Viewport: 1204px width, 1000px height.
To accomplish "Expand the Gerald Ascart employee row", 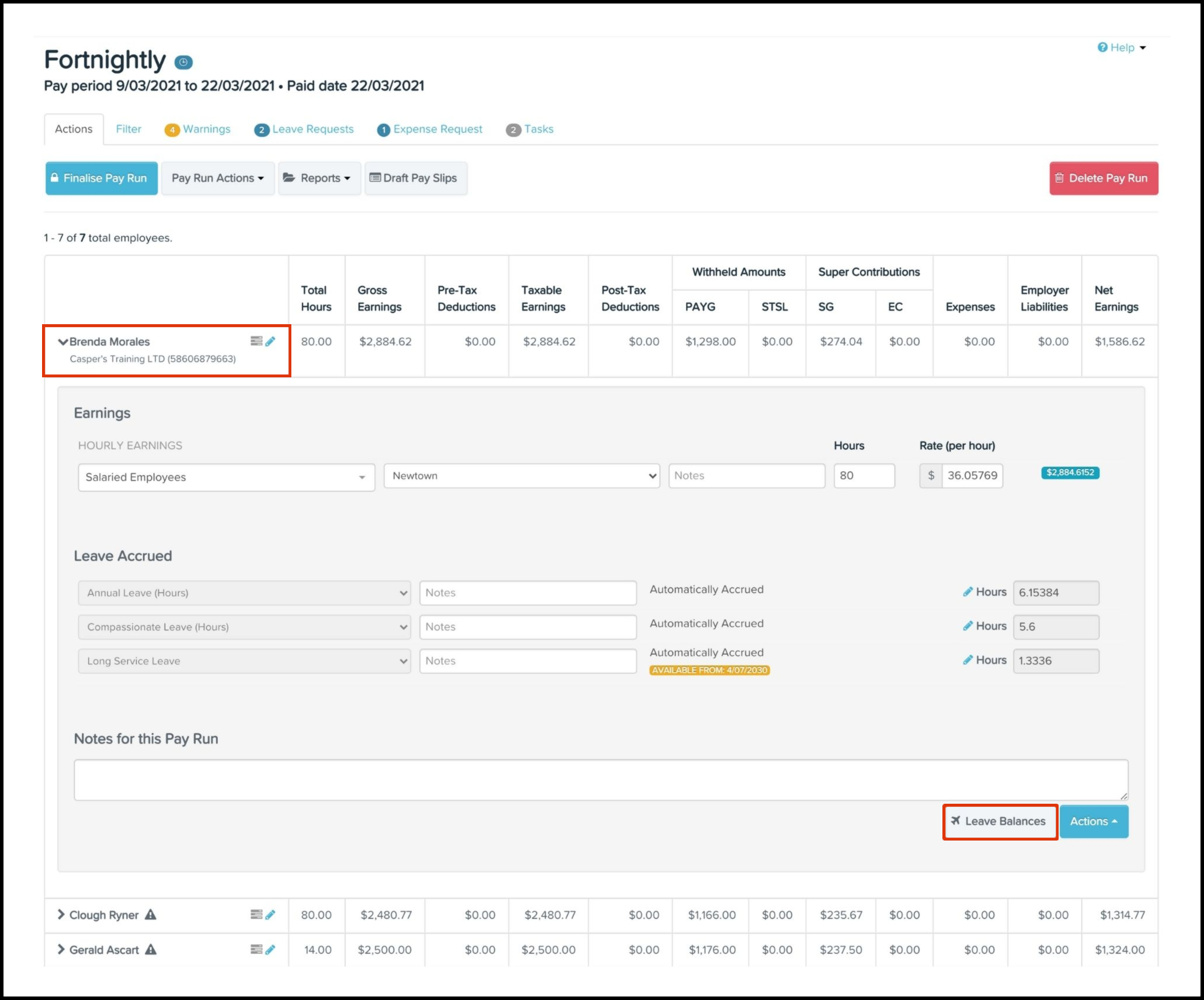I will click(x=61, y=950).
